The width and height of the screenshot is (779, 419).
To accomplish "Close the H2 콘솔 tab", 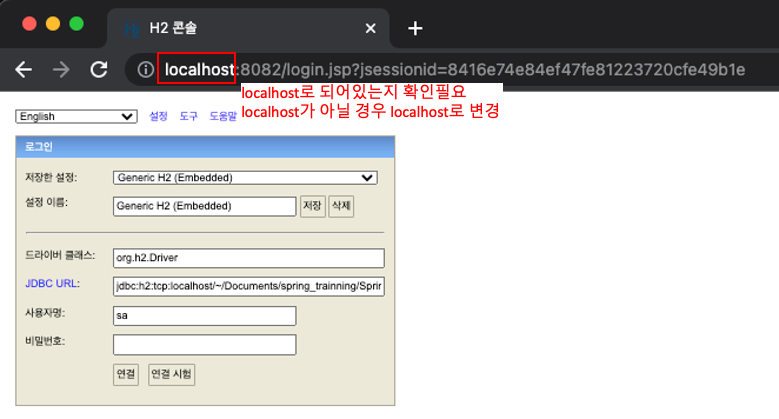I will [x=370, y=28].
